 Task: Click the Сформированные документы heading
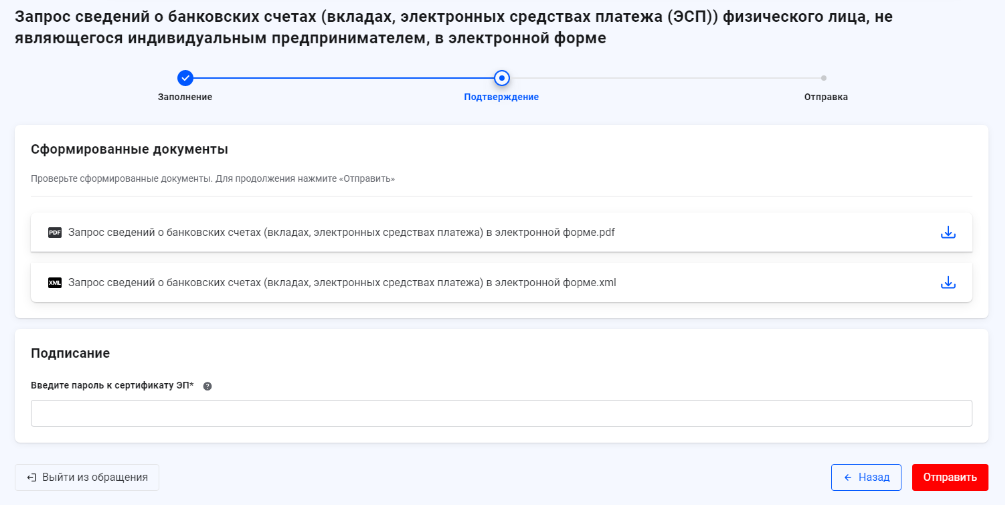coord(129,150)
